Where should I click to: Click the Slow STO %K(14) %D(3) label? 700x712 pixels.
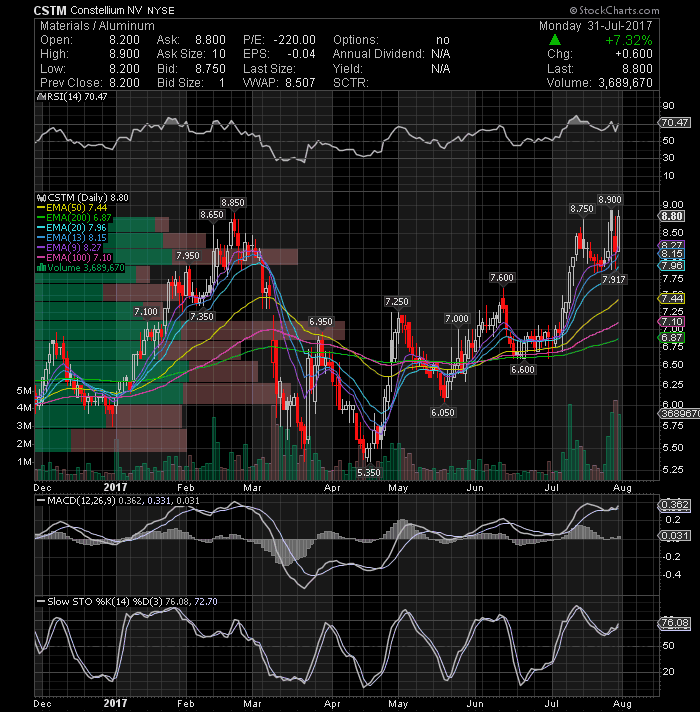coord(105,602)
